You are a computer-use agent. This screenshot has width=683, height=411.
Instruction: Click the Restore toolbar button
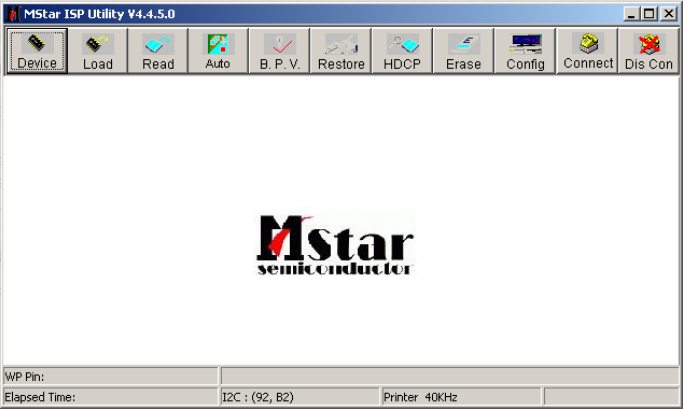click(341, 51)
